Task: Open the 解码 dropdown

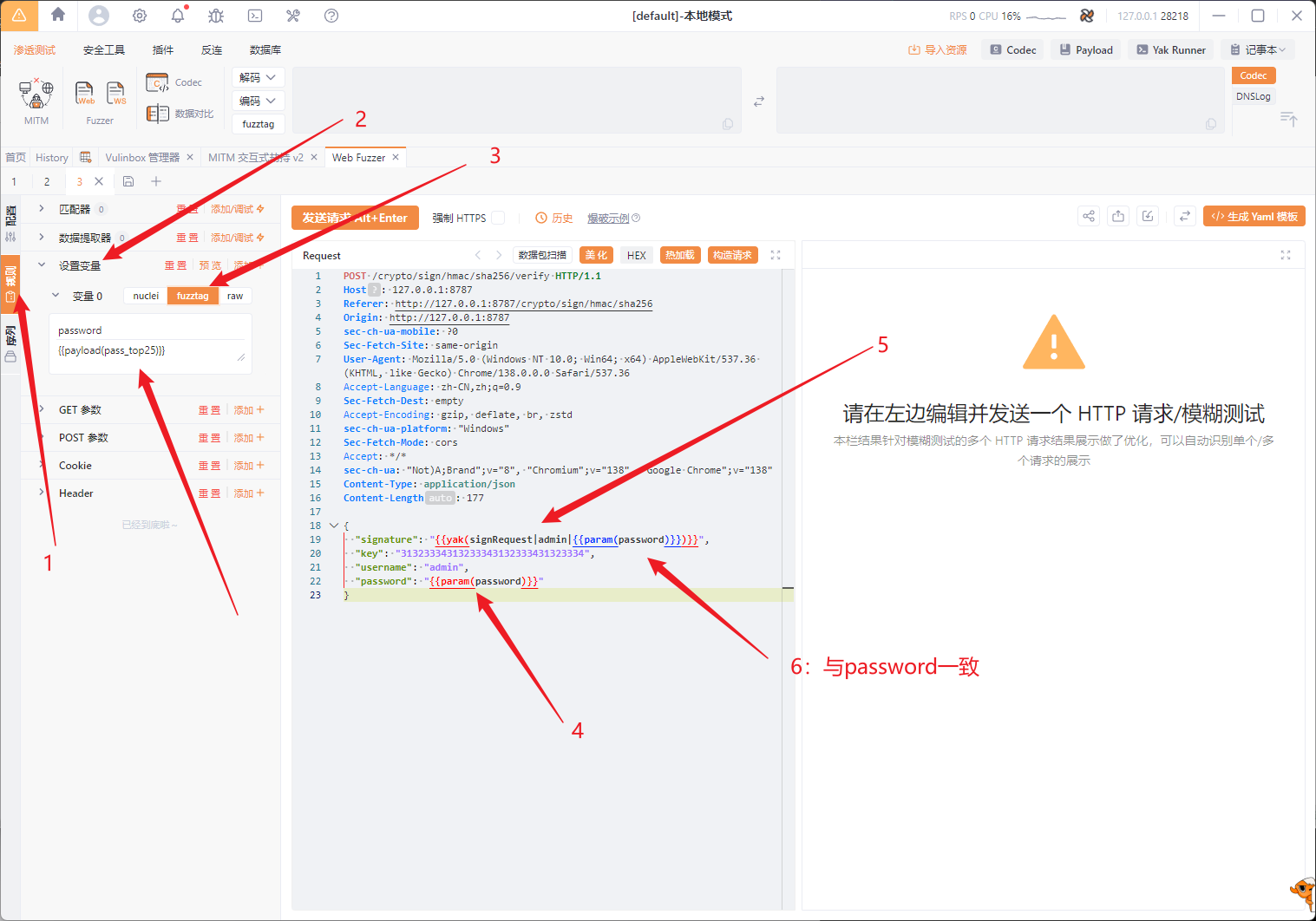Action: coord(258,77)
